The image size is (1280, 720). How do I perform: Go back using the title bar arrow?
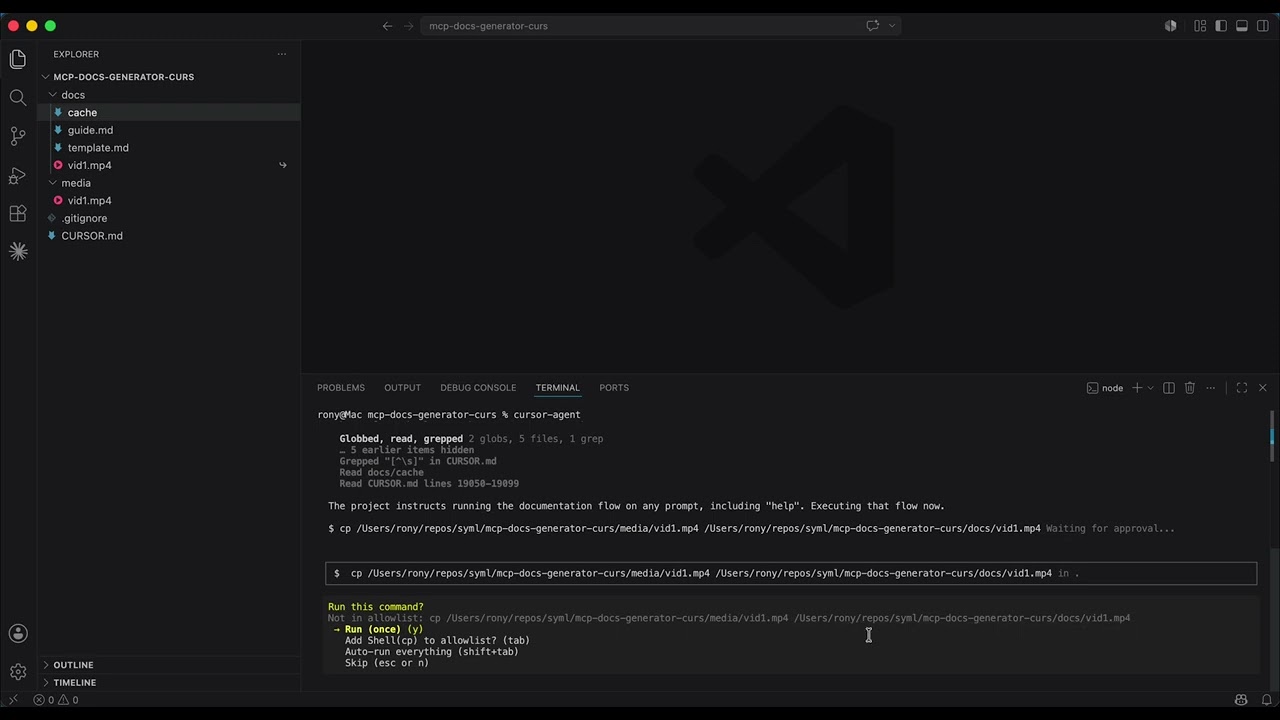click(x=387, y=26)
